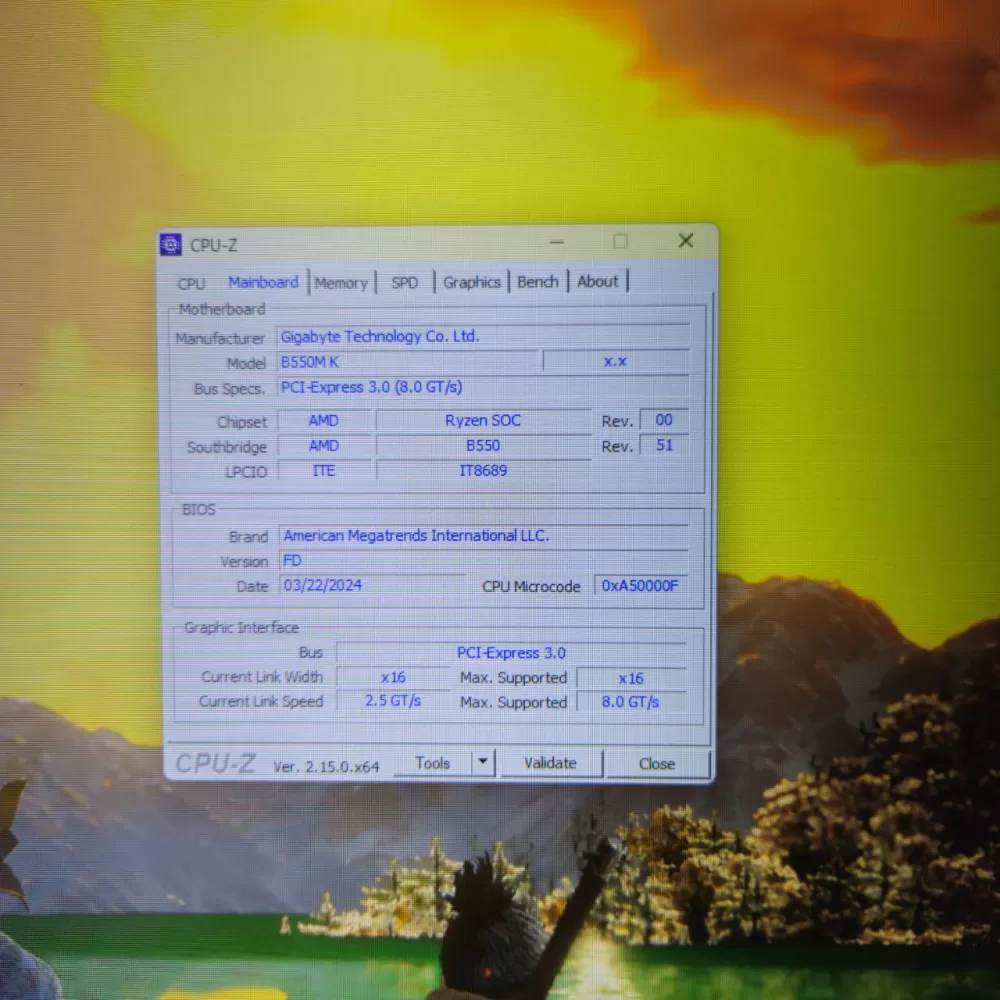The height and width of the screenshot is (1000, 1000).
Task: Click CPU Microcode value '0xA50000F'
Action: [640, 585]
